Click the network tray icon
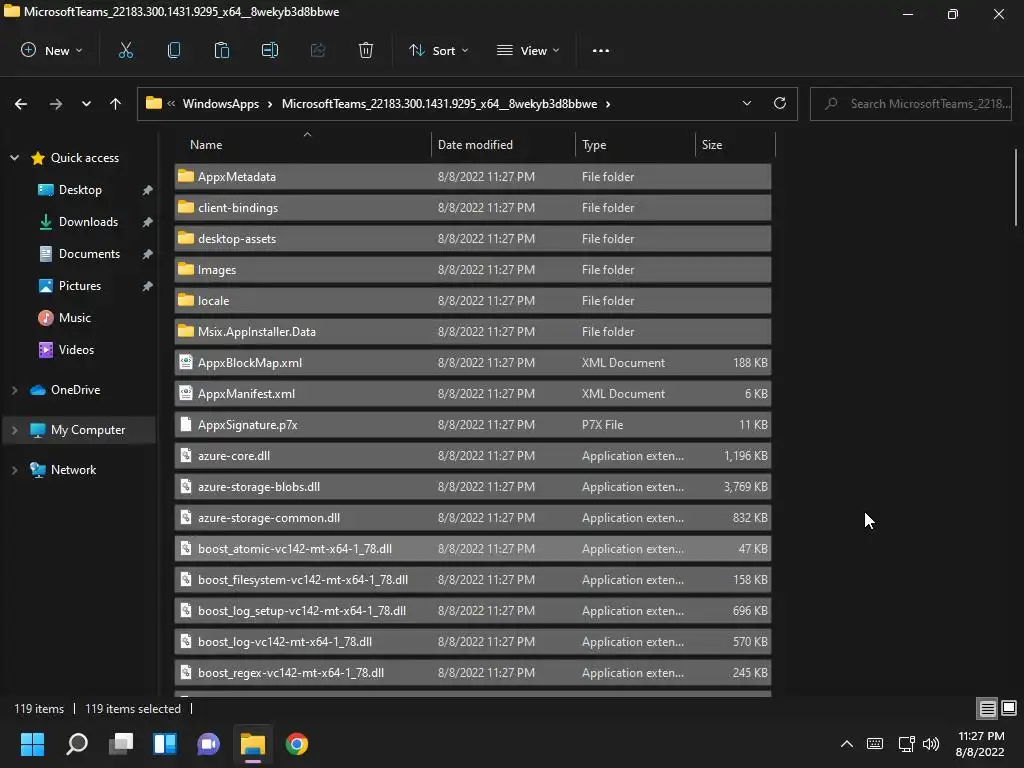The image size is (1024, 768). pyautogui.click(x=906, y=744)
